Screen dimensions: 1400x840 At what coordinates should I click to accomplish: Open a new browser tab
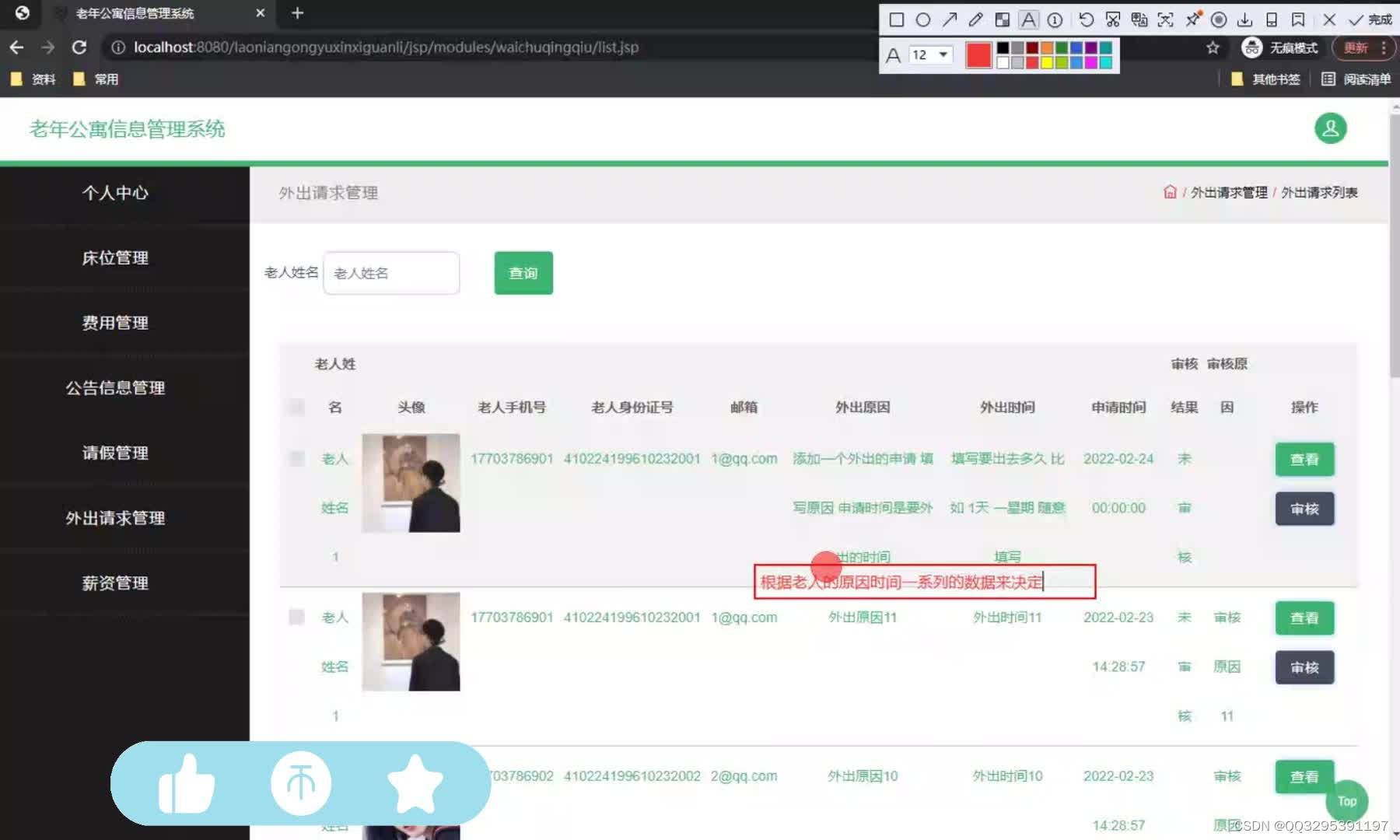[x=297, y=13]
